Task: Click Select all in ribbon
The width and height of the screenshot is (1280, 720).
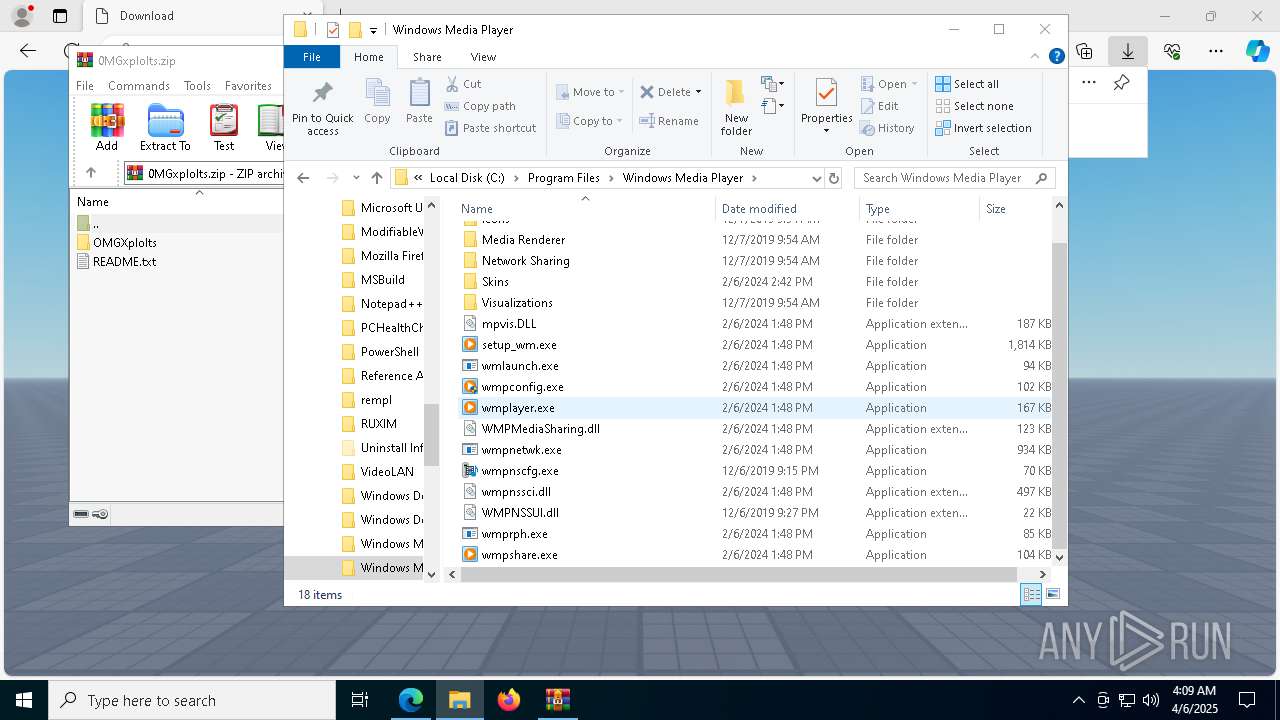Action: (x=967, y=84)
